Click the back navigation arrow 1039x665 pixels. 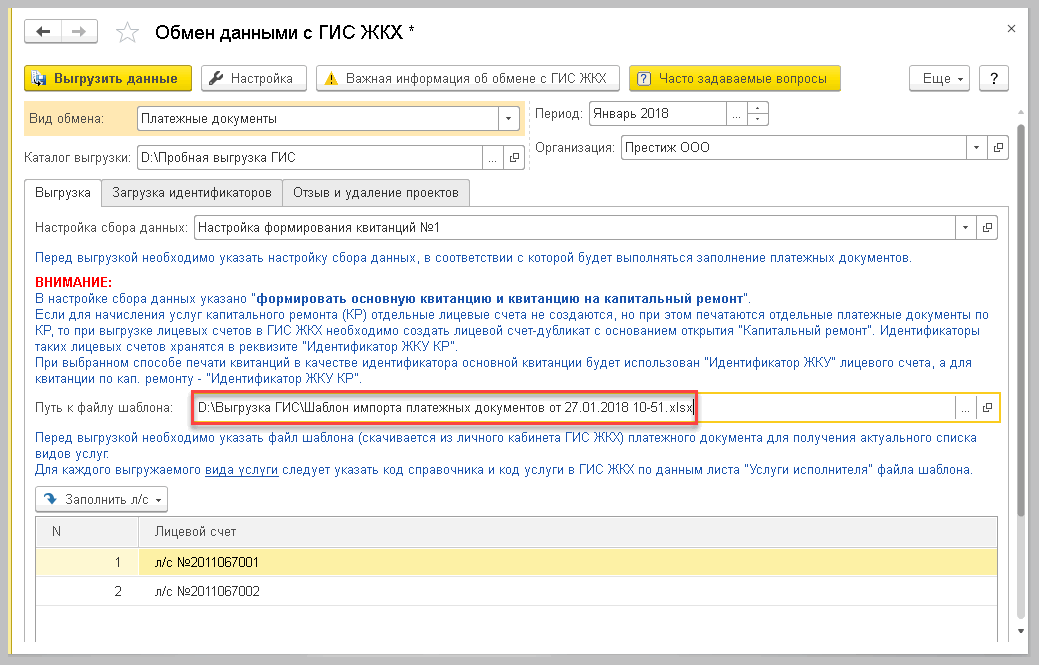(44, 32)
